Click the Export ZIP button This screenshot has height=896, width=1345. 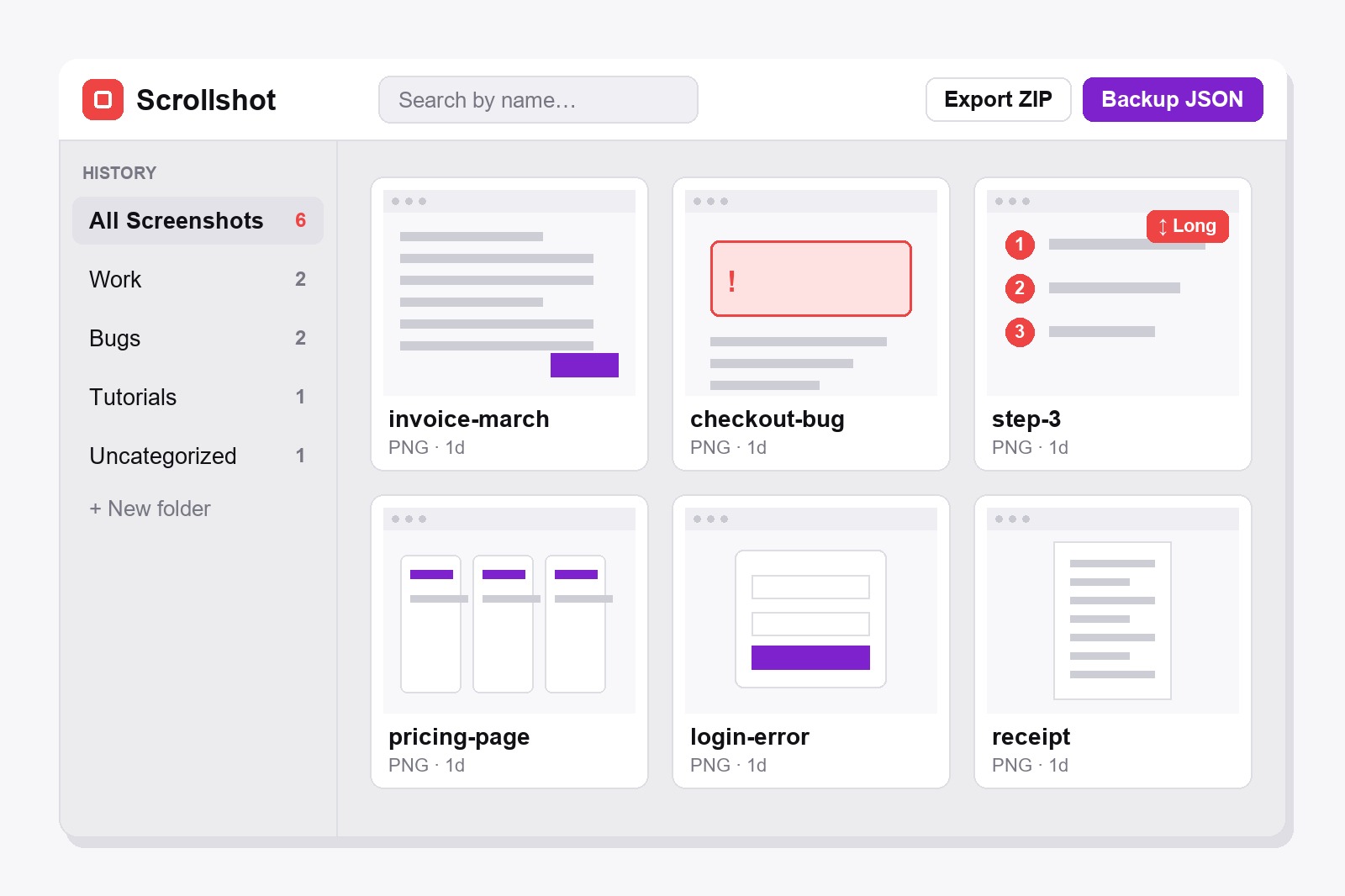point(998,99)
